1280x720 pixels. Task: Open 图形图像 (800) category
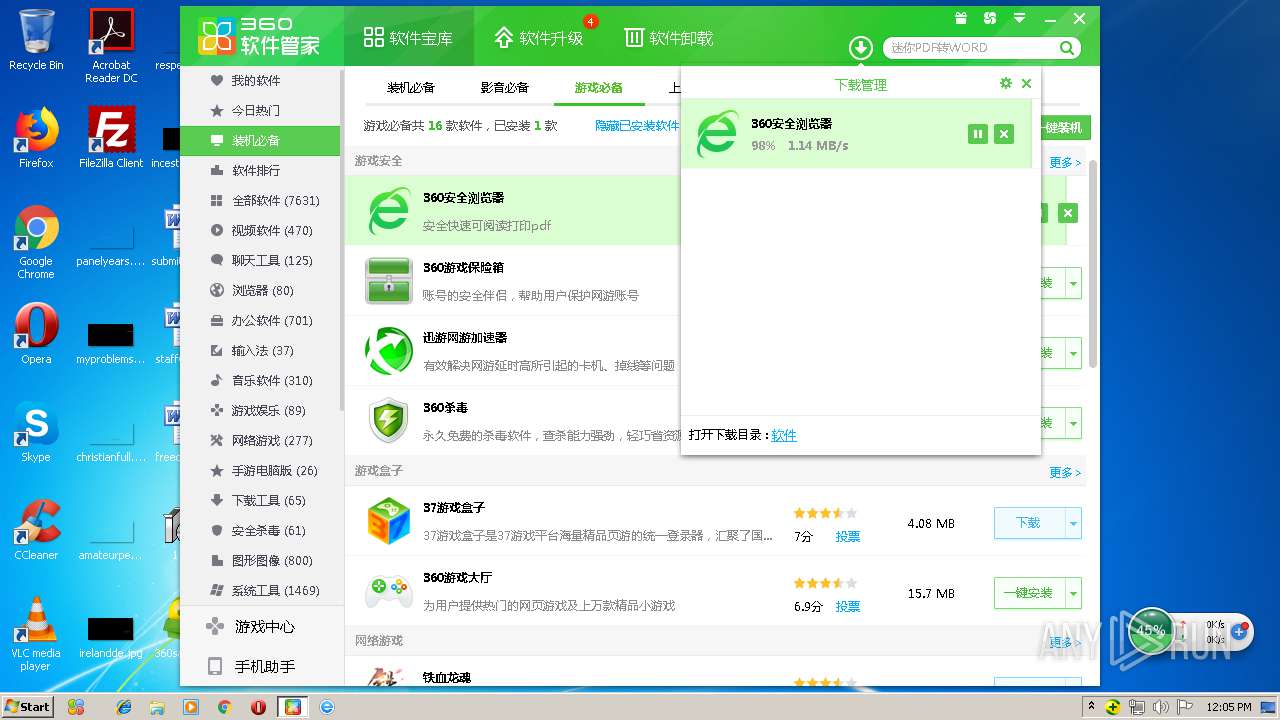point(260,560)
